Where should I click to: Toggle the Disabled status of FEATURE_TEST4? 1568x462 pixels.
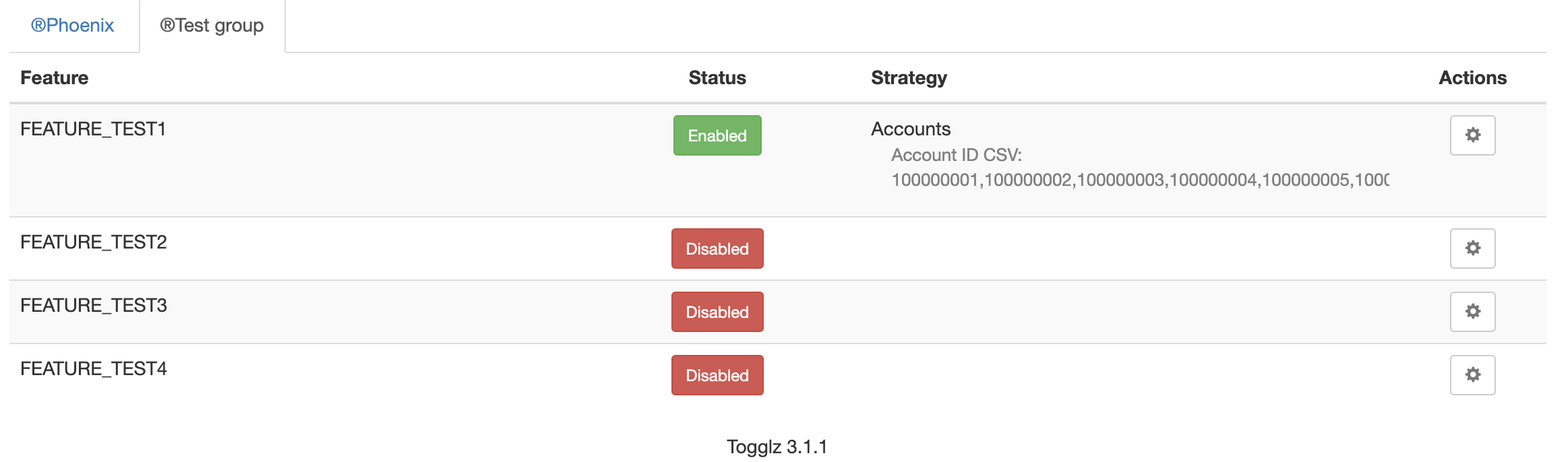717,374
